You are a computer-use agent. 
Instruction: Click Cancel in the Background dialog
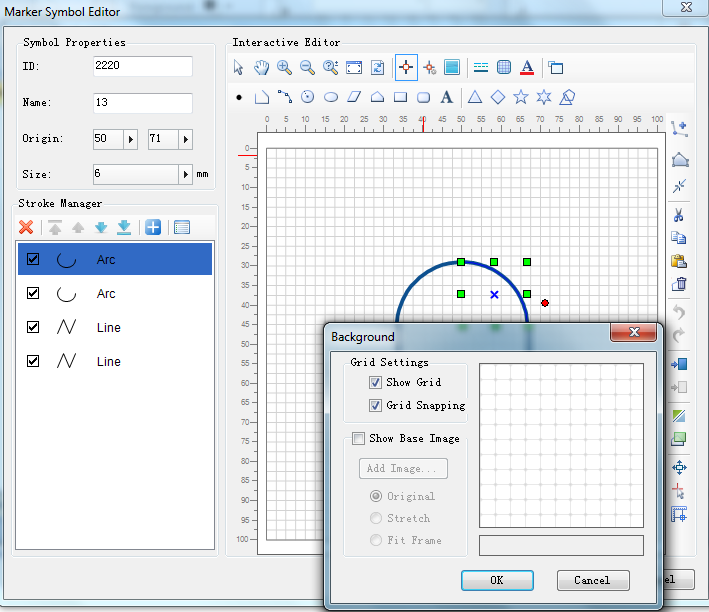click(591, 580)
